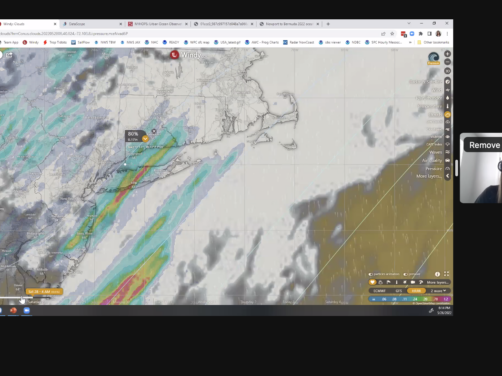The height and width of the screenshot is (376, 502).
Task: Open the Windy Premium wave logo
Action: point(433,58)
